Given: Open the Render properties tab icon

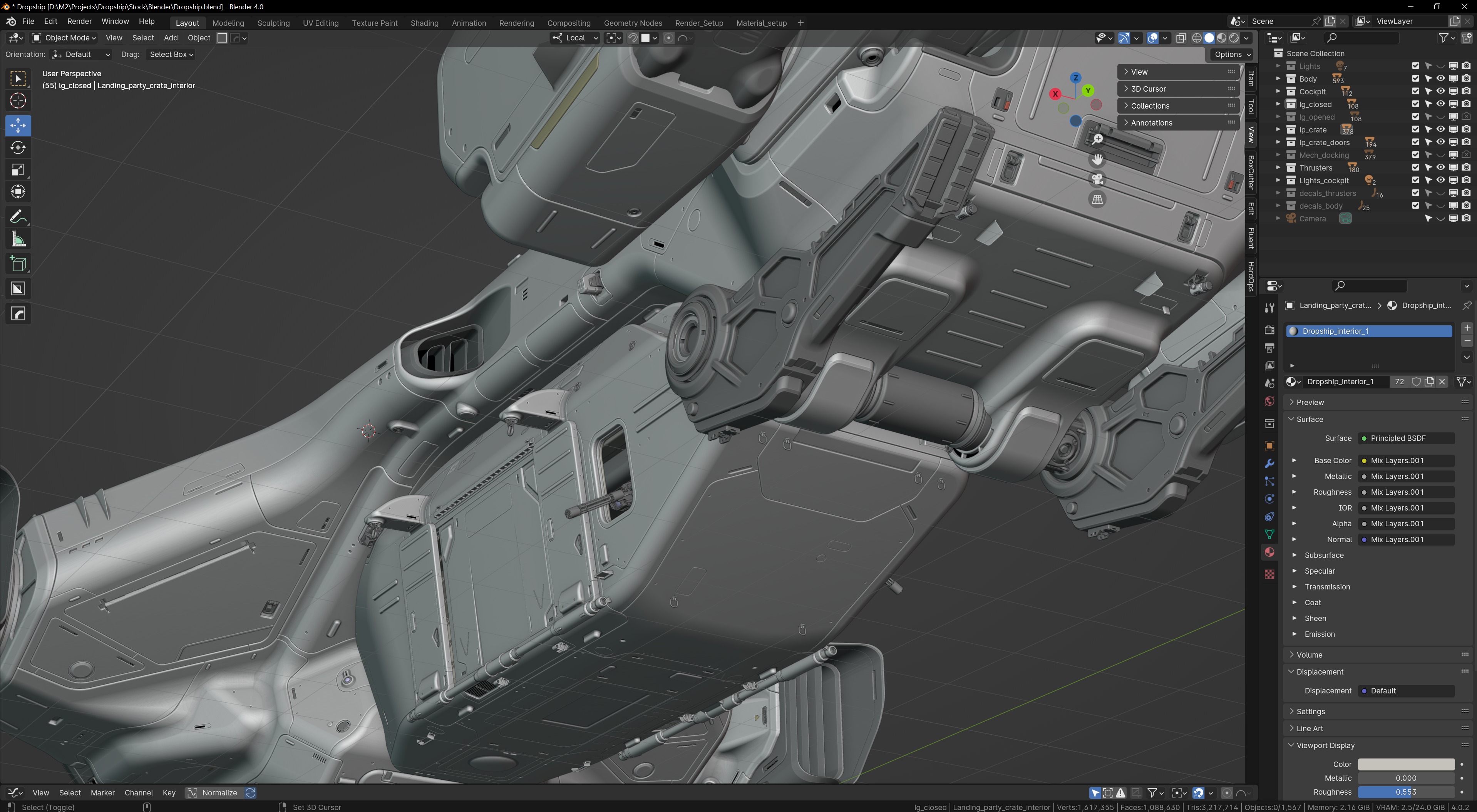Looking at the screenshot, I should [x=1269, y=330].
